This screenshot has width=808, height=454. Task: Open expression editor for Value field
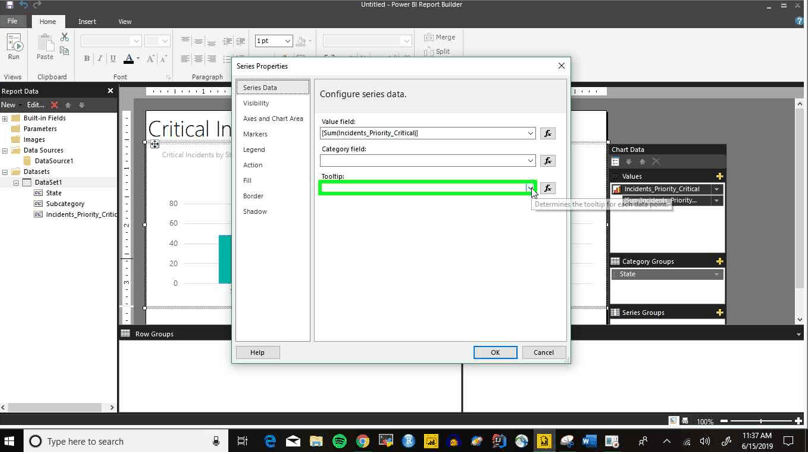pos(548,133)
